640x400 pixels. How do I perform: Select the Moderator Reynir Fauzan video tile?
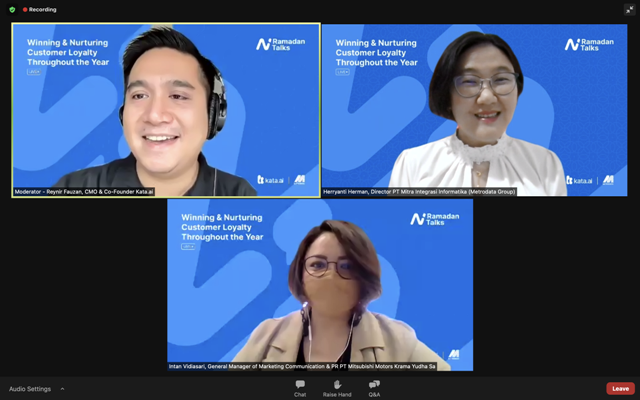pos(166,110)
